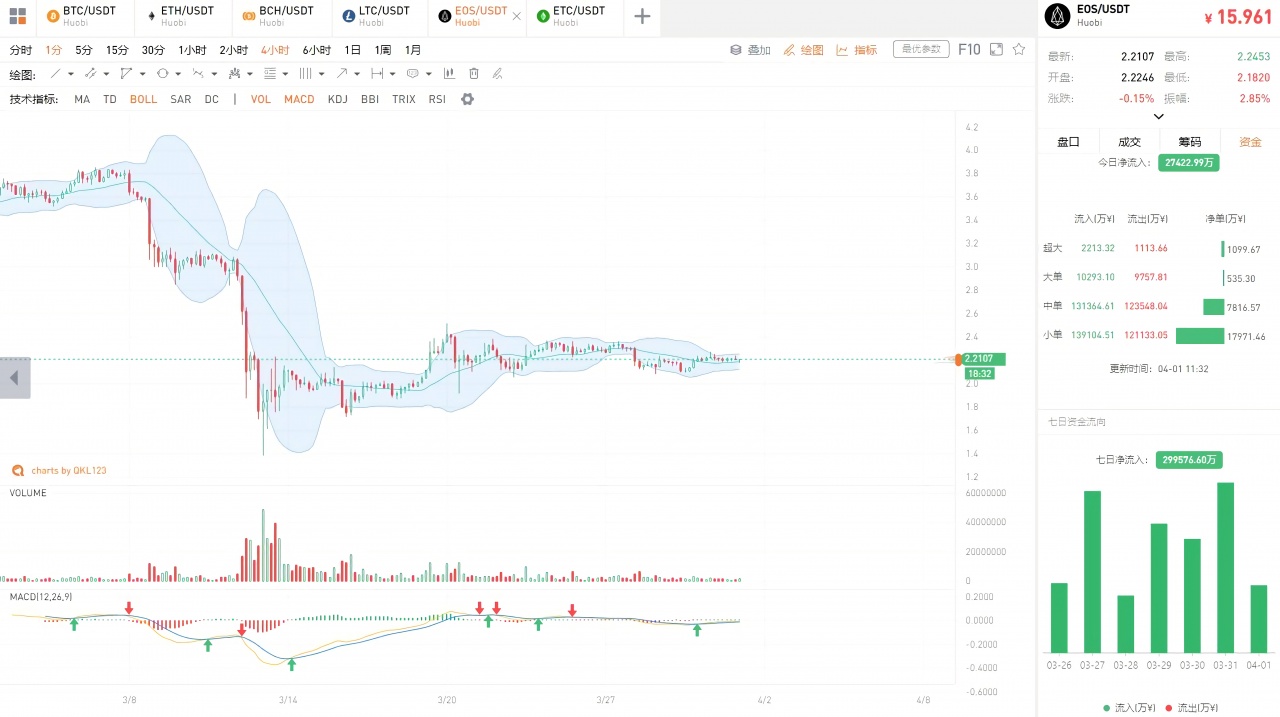Toggle the 绘图 drawing toolbar button

click(x=804, y=49)
